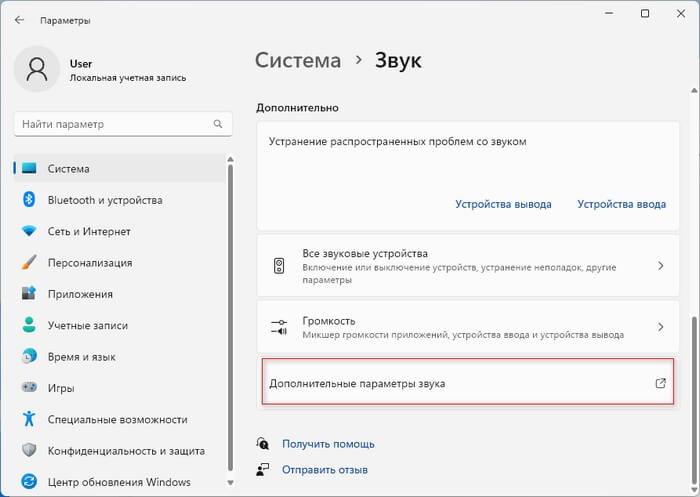Expand Громкость with its chevron
Screen dimensions: 700x497
click(x=661, y=327)
